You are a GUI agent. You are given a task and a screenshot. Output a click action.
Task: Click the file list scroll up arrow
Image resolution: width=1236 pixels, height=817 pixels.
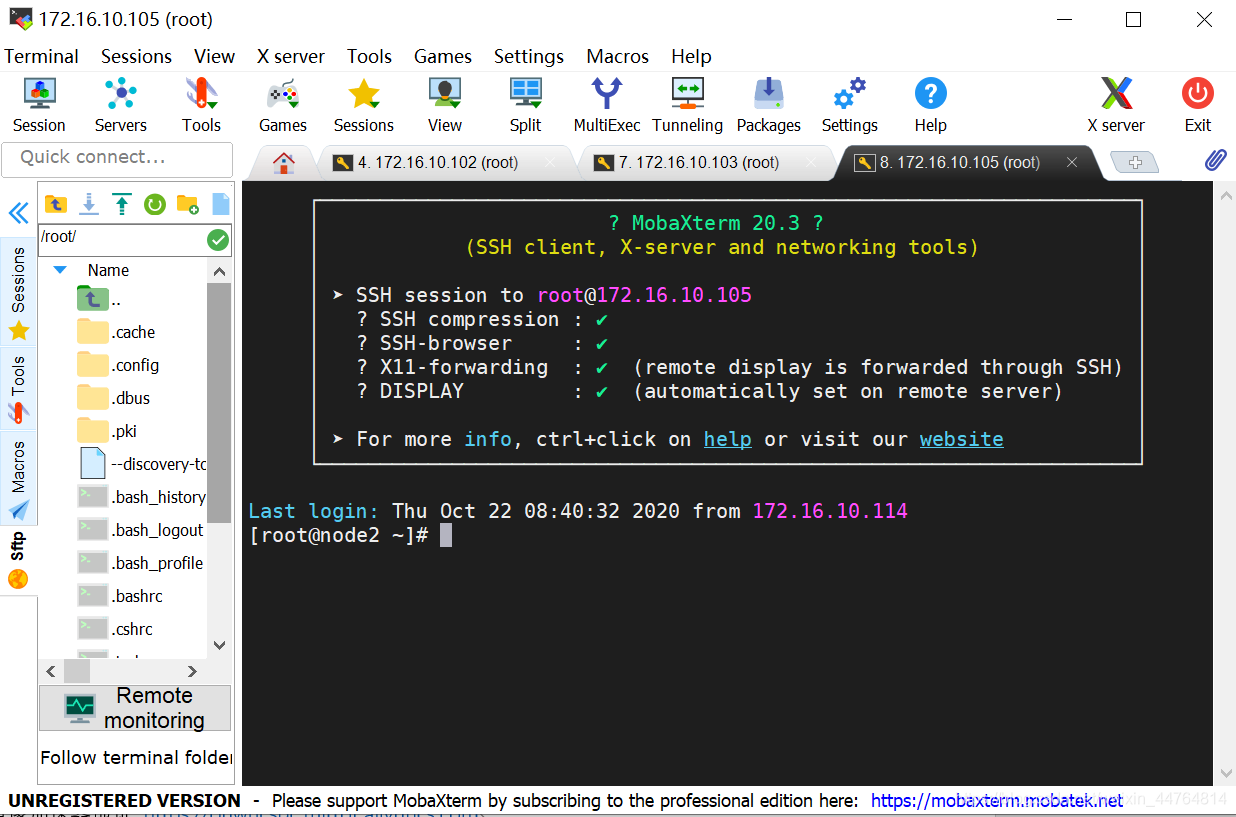[220, 270]
